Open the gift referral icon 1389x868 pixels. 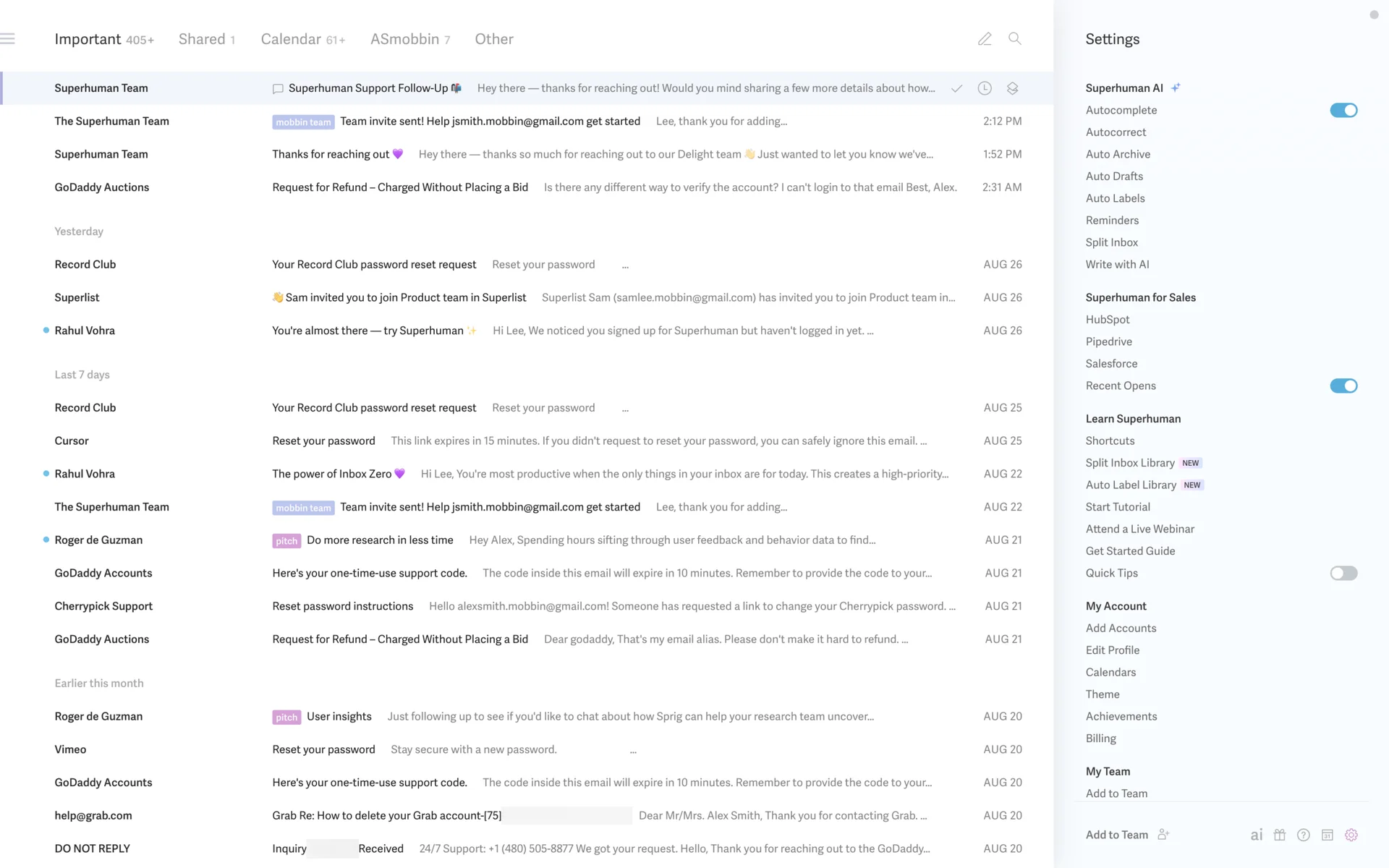[x=1280, y=835]
